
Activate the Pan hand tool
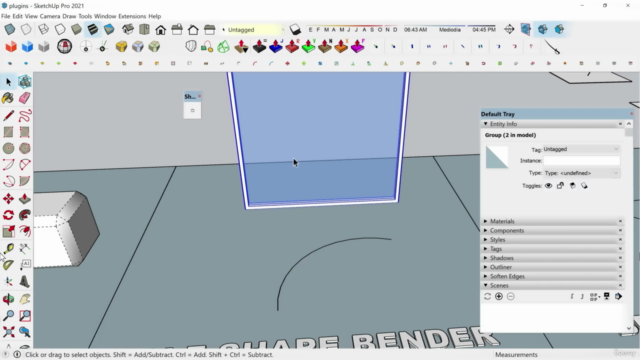point(24,299)
